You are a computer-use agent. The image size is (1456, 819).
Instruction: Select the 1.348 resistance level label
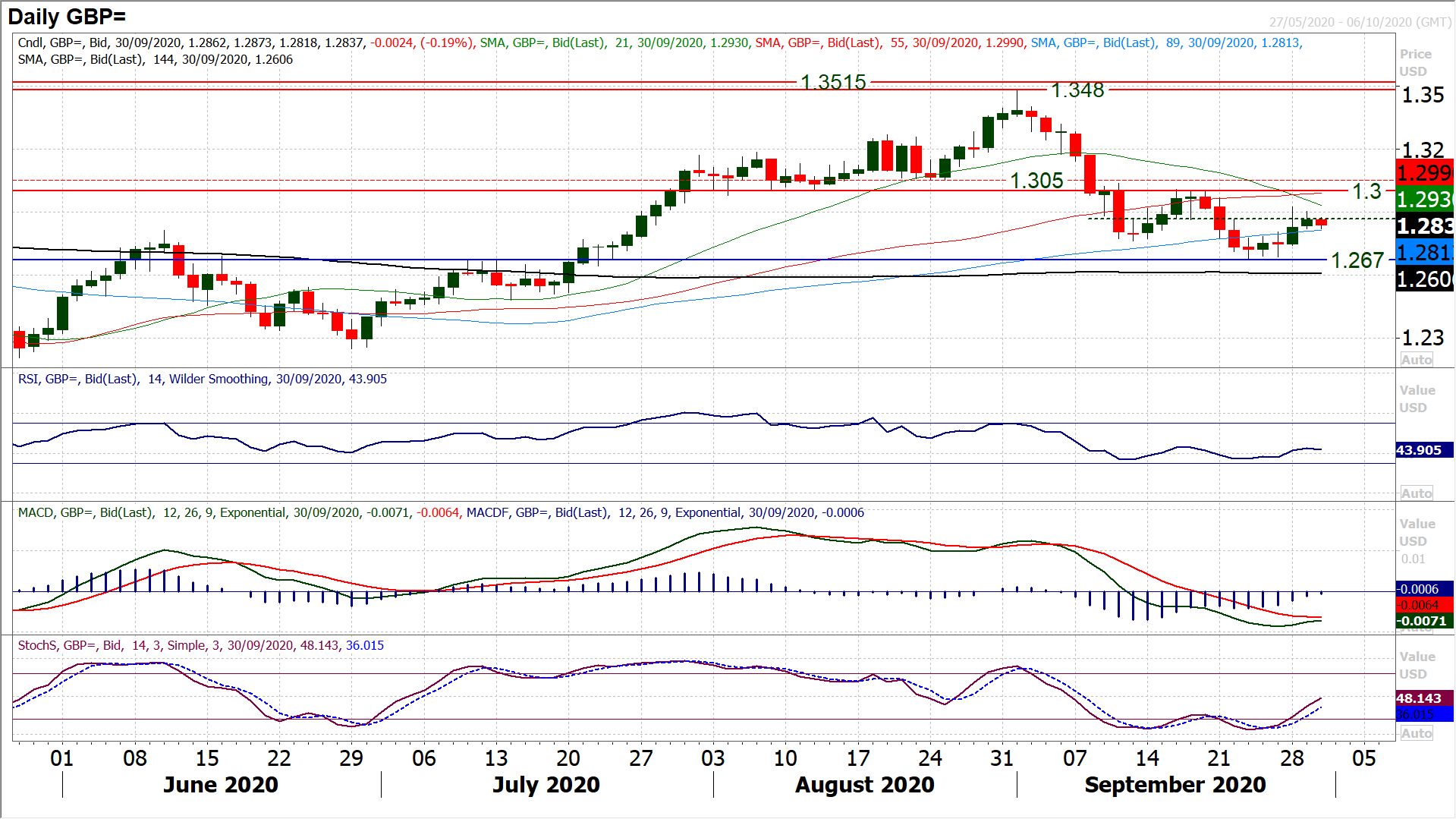1077,90
